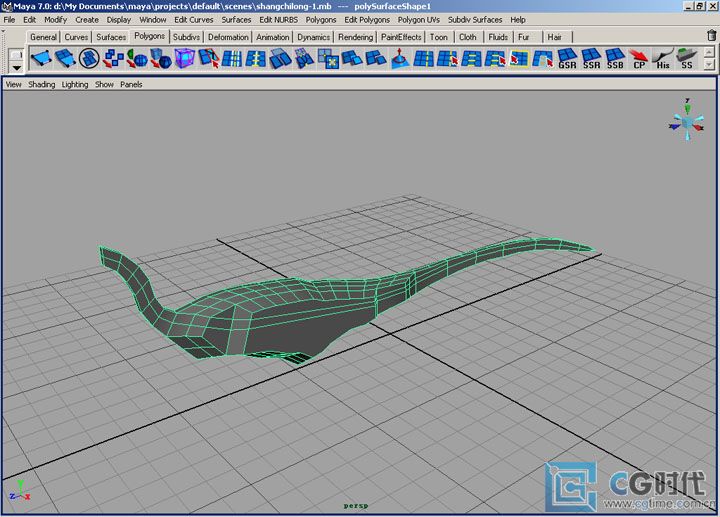Open the viewport Panels menu

131,84
